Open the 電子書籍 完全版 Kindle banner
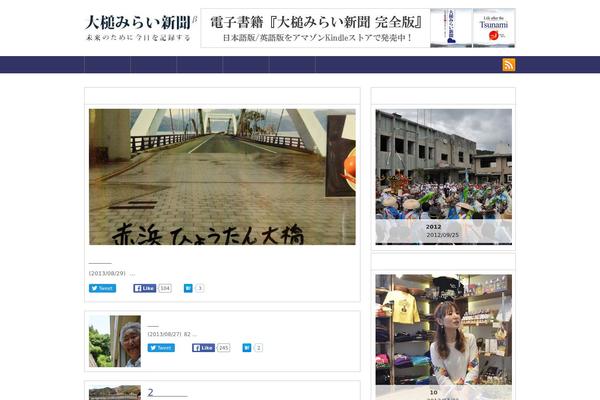 click(x=358, y=28)
